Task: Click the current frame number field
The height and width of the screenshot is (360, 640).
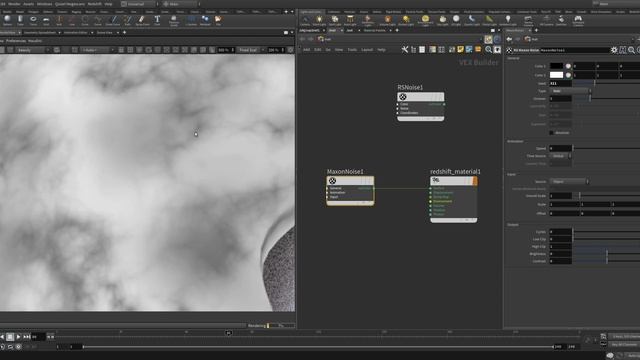Action: [x=38, y=337]
